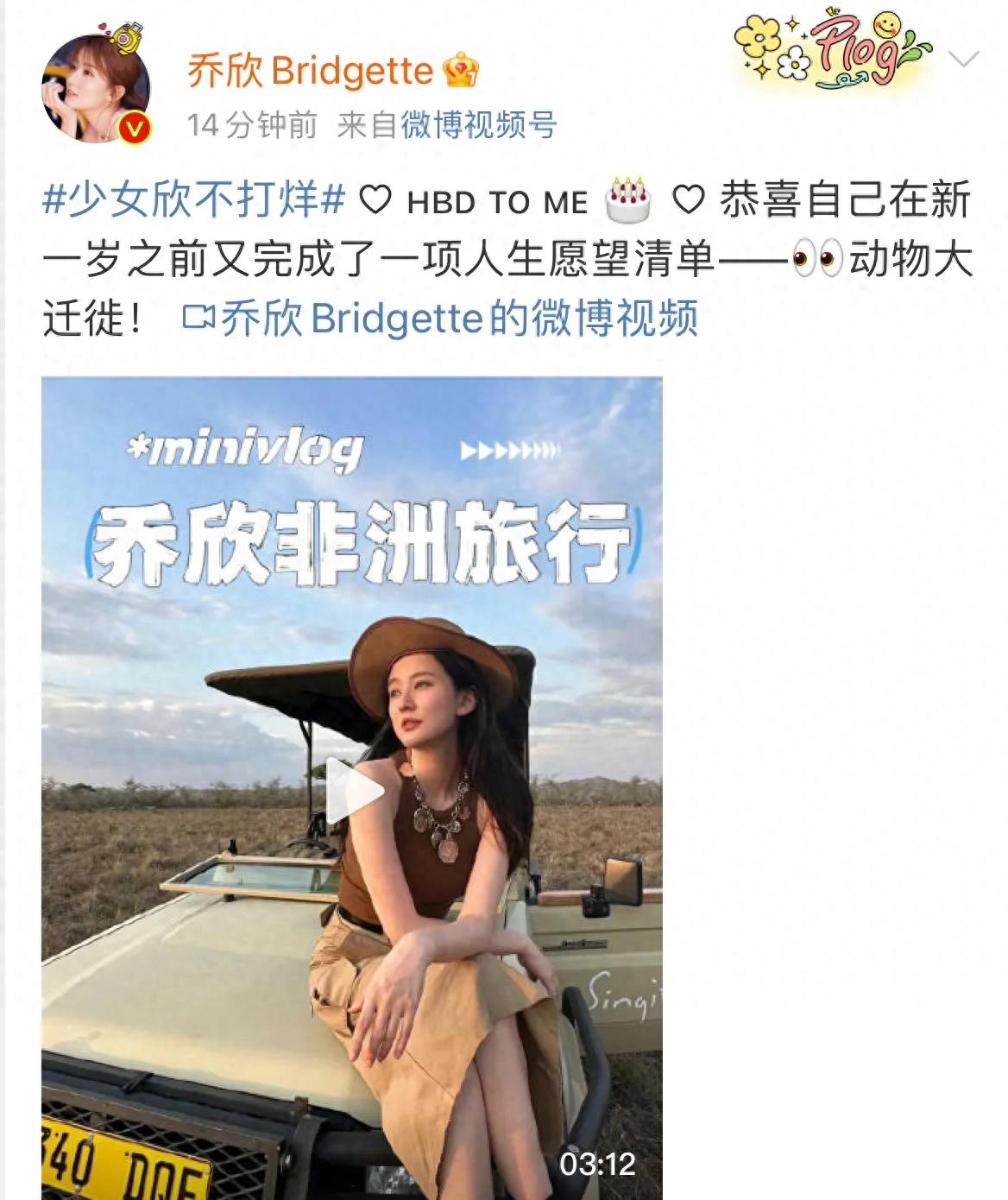Open the 乔欣Bridgette username link
The image size is (1008, 1200).
(x=310, y=71)
